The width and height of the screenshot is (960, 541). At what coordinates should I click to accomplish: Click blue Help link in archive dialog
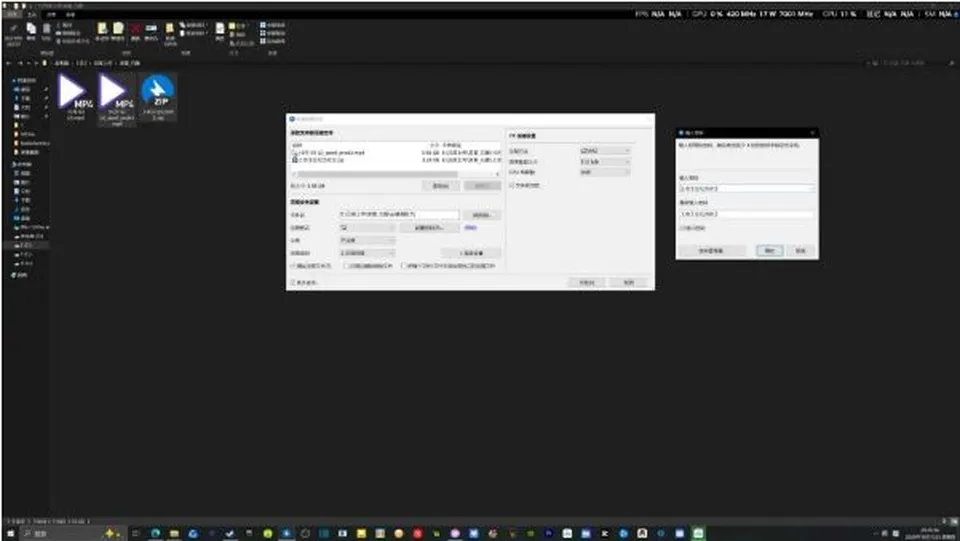[471, 228]
